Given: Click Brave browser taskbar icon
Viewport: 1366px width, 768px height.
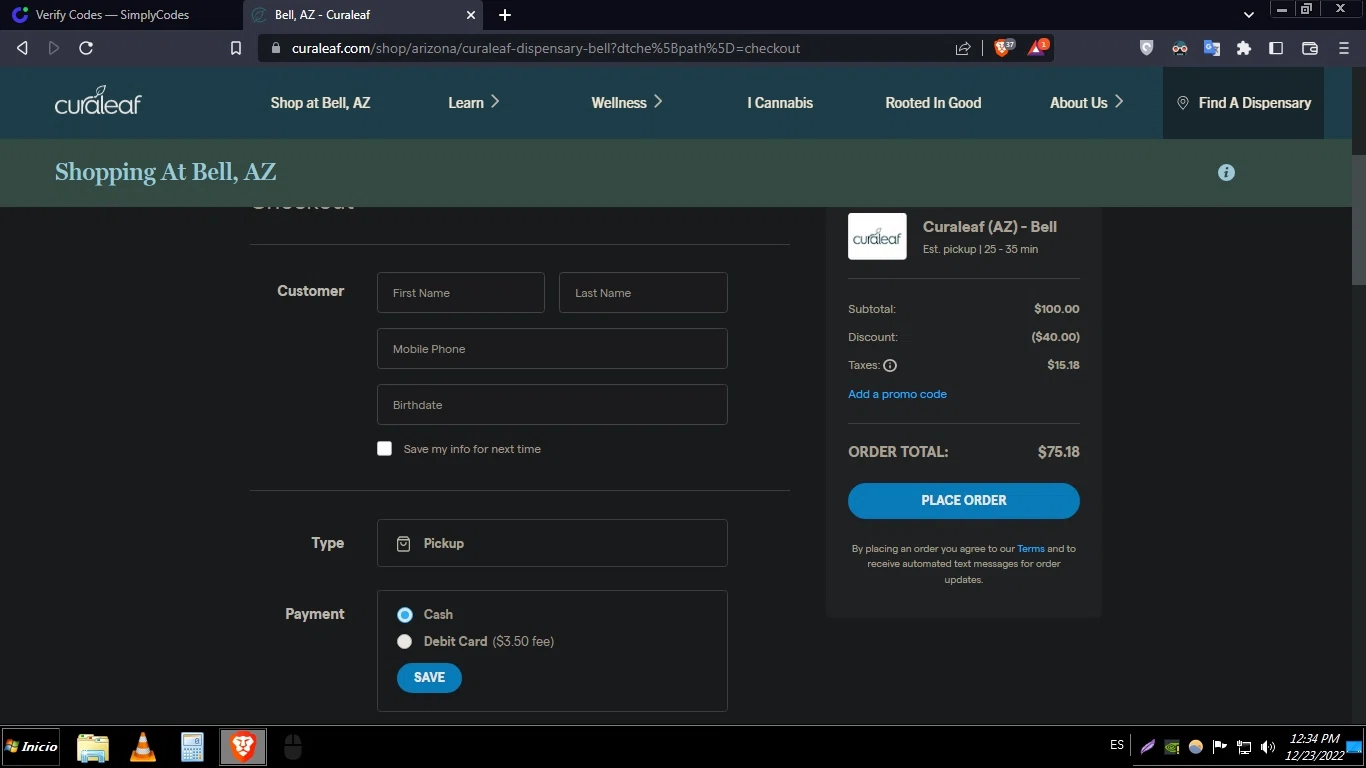Looking at the screenshot, I should [243, 746].
